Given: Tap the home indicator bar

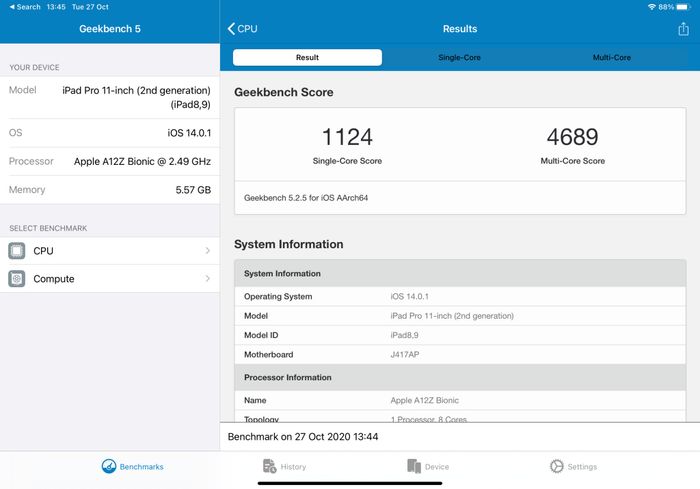Looking at the screenshot, I should point(350,483).
